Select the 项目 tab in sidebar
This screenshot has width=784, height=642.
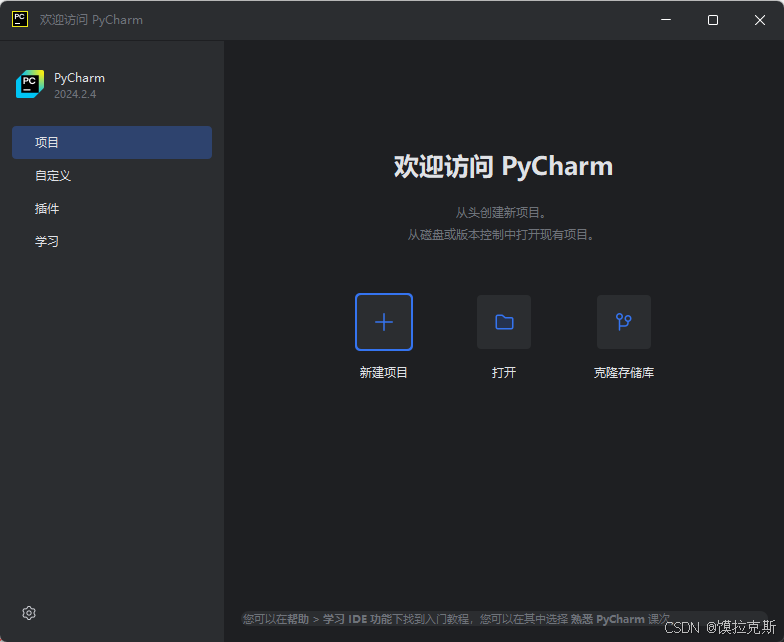[112, 142]
